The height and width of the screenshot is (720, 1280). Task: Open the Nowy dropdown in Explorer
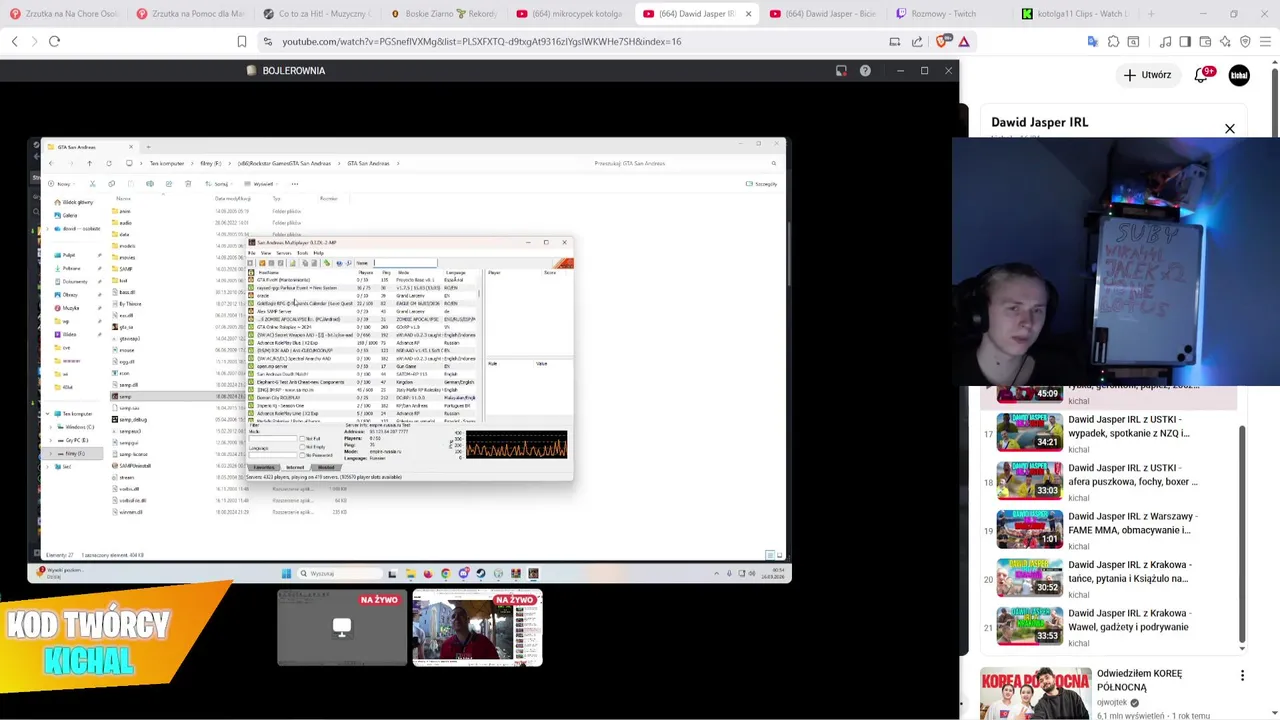[x=64, y=184]
